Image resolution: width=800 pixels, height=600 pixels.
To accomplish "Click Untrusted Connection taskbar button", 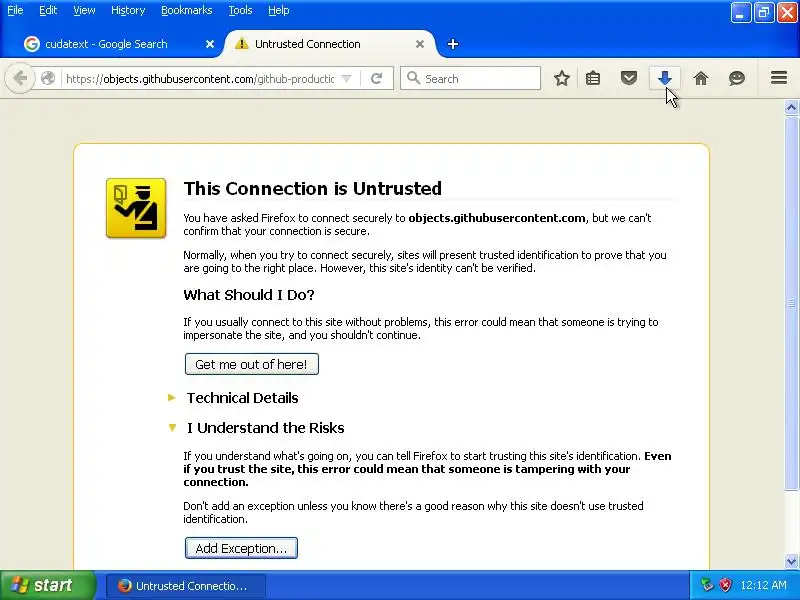I will [x=186, y=586].
